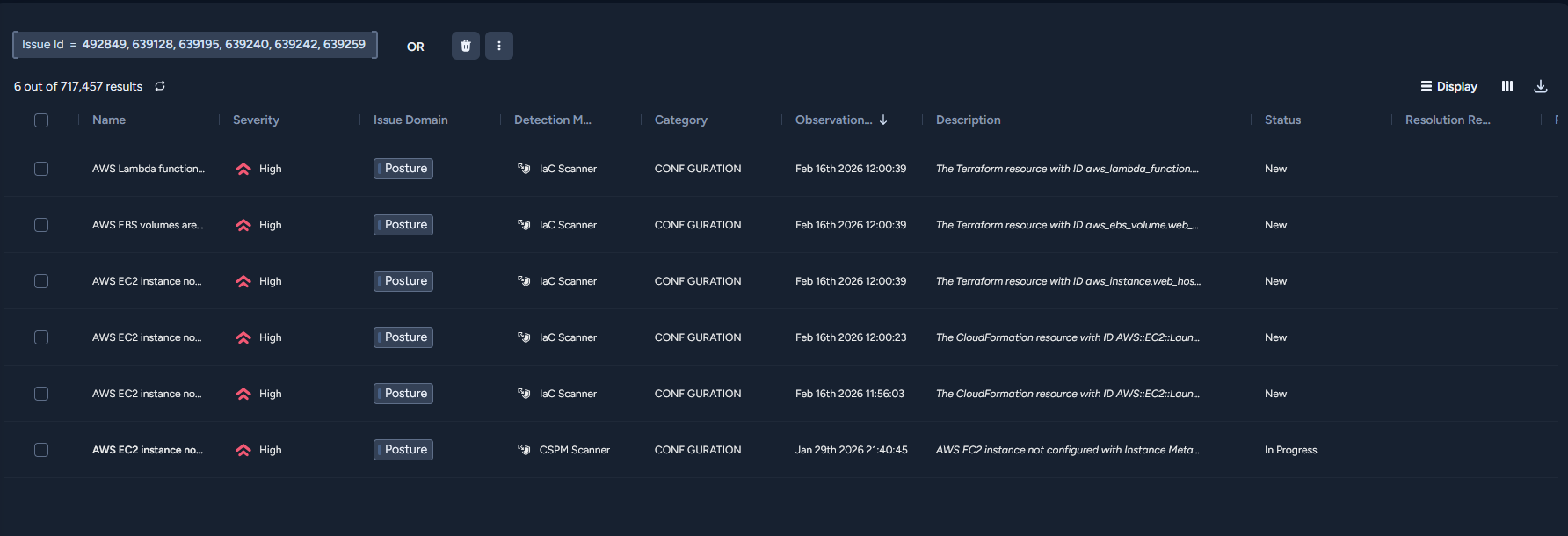Check the AWS EBS volumes row checkbox
The height and width of the screenshot is (536, 1568).
[41, 225]
